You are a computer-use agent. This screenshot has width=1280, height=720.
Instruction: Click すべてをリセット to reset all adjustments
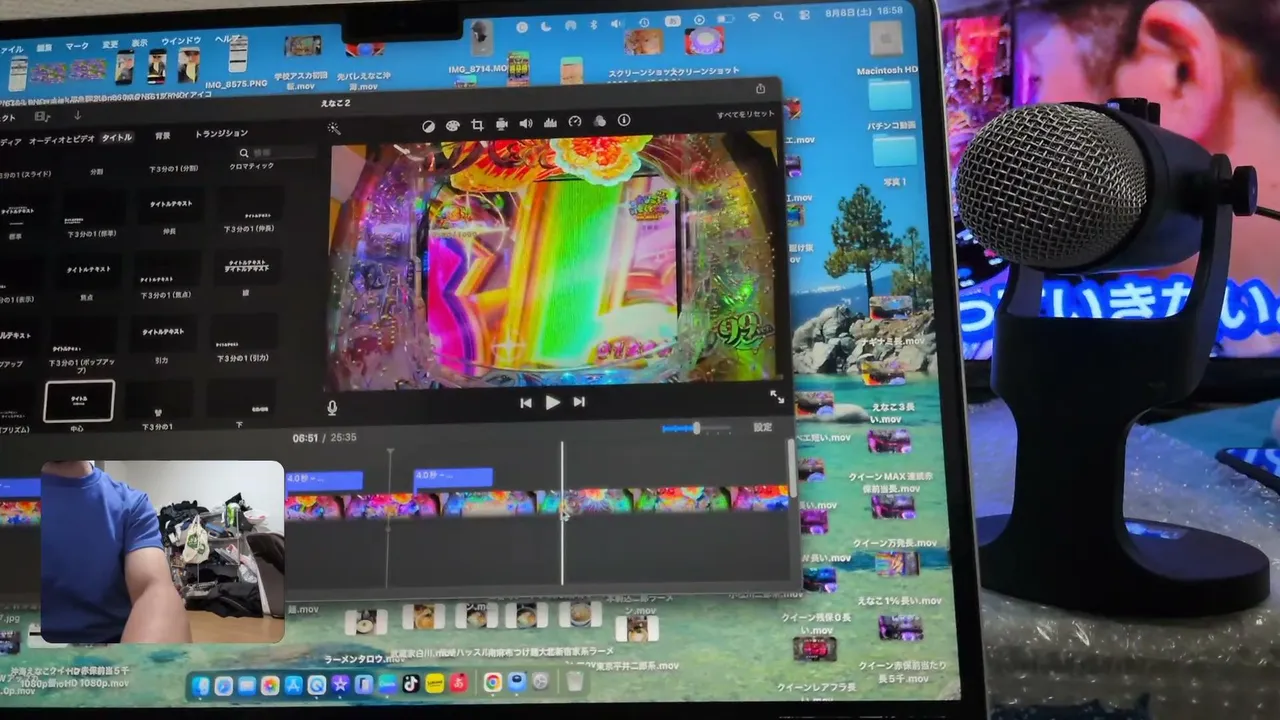tap(745, 115)
